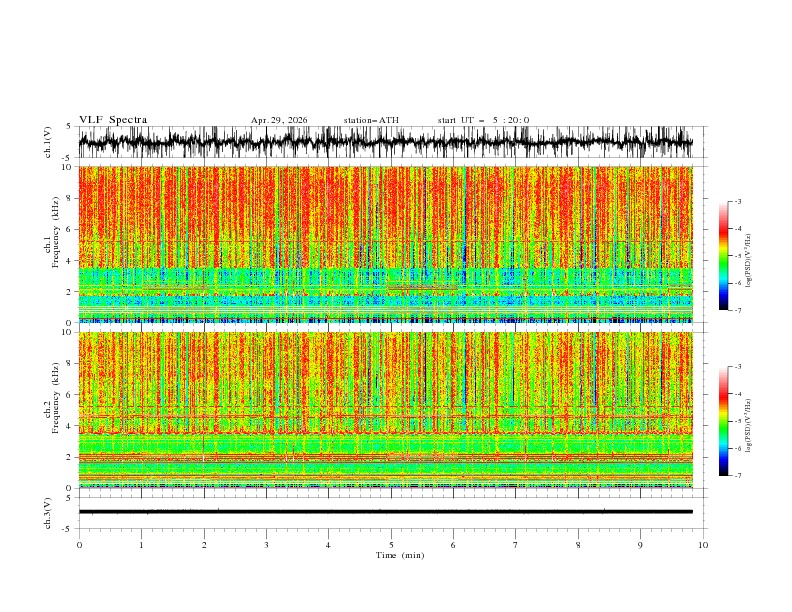Screen dimensions: 792x612
Task: Click the 9 minute tick on time axis
Action: point(640,545)
